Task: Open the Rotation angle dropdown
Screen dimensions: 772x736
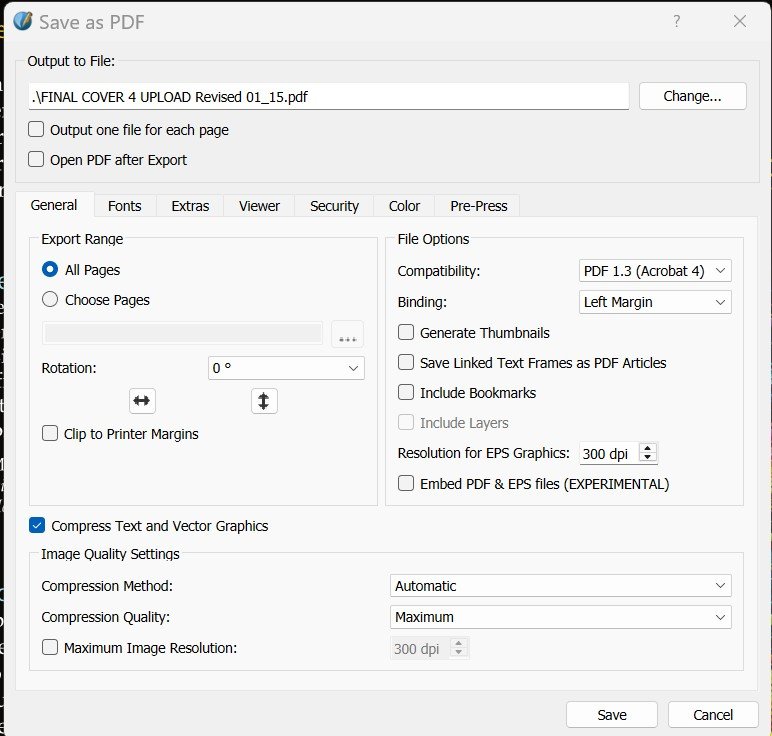Action: coord(286,368)
